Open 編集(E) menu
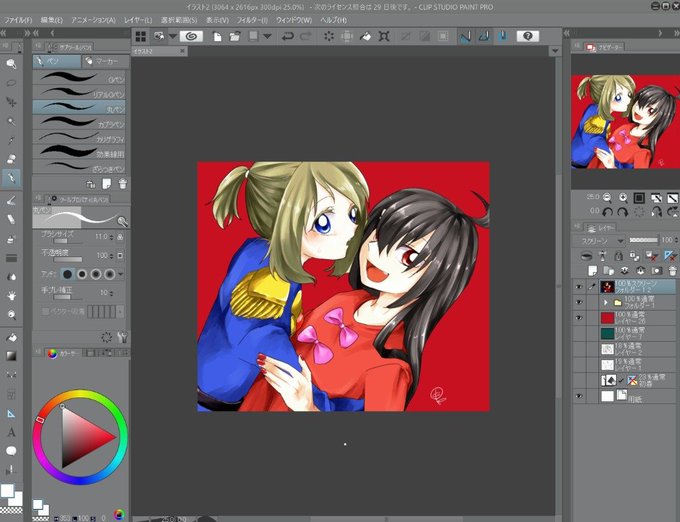 click(51, 20)
